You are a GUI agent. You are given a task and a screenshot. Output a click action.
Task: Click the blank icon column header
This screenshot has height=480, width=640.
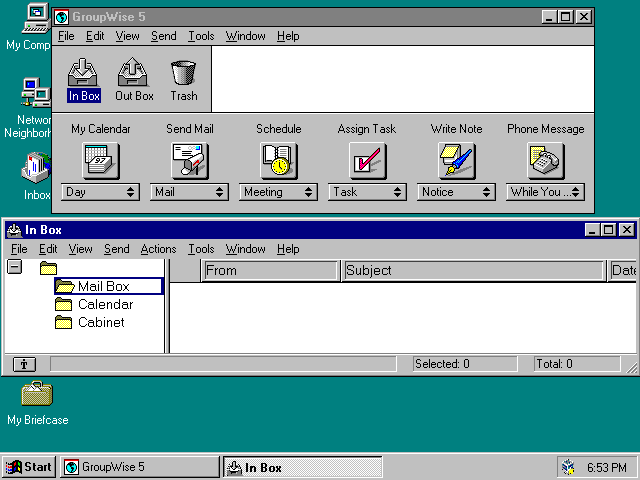tap(185, 271)
